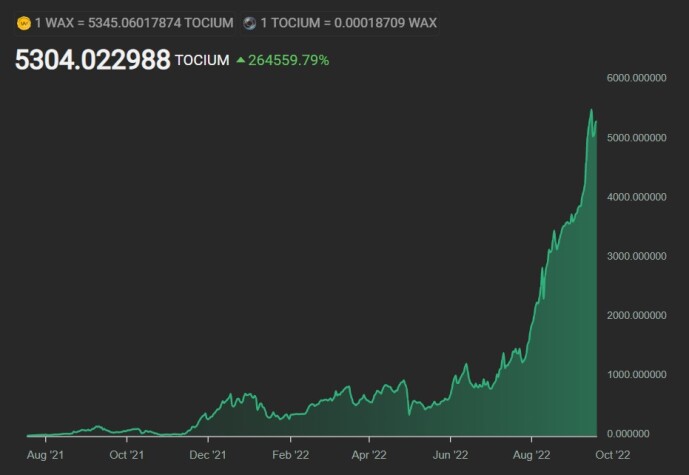Click the Oct '22 x-axis label
The width and height of the screenshot is (689, 475).
[613, 455]
